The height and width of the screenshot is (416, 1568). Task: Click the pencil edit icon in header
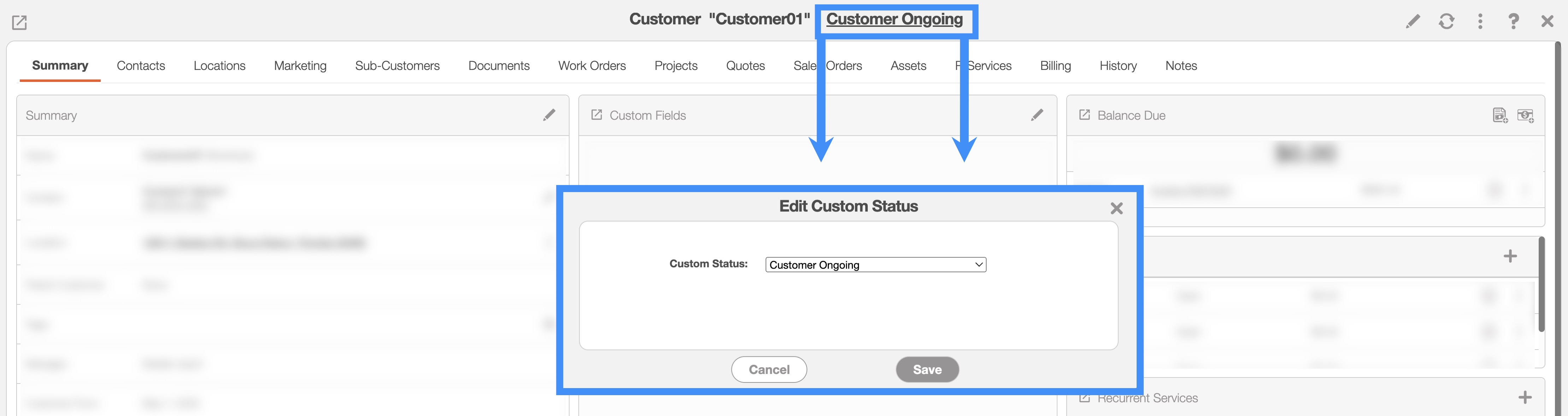click(x=1412, y=22)
